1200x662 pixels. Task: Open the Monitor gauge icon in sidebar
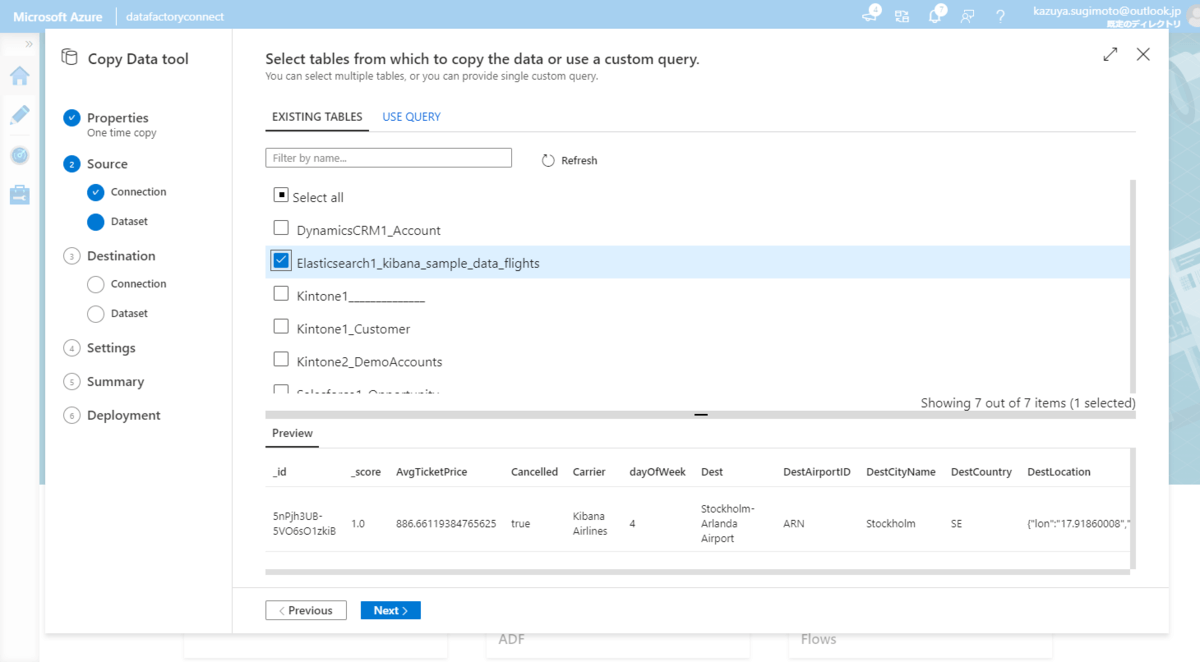(20, 155)
